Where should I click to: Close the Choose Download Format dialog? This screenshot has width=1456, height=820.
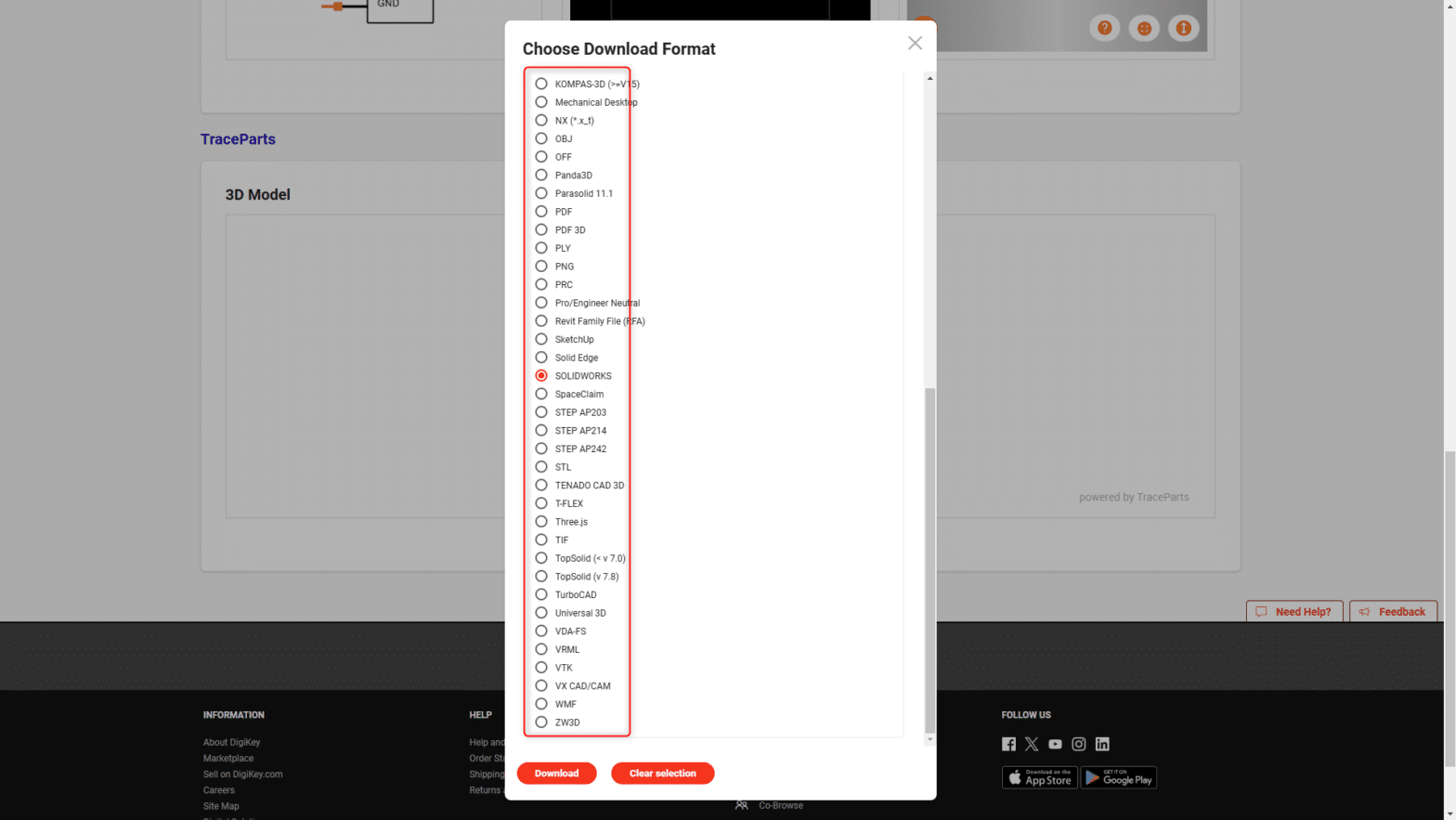[x=915, y=44]
